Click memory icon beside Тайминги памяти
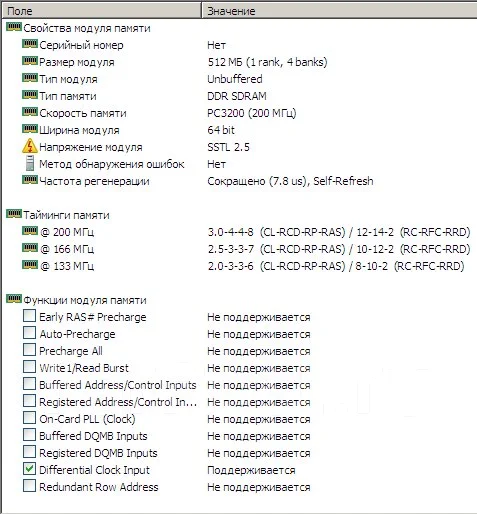Screen dimensions: 477x514 pyautogui.click(x=14, y=214)
